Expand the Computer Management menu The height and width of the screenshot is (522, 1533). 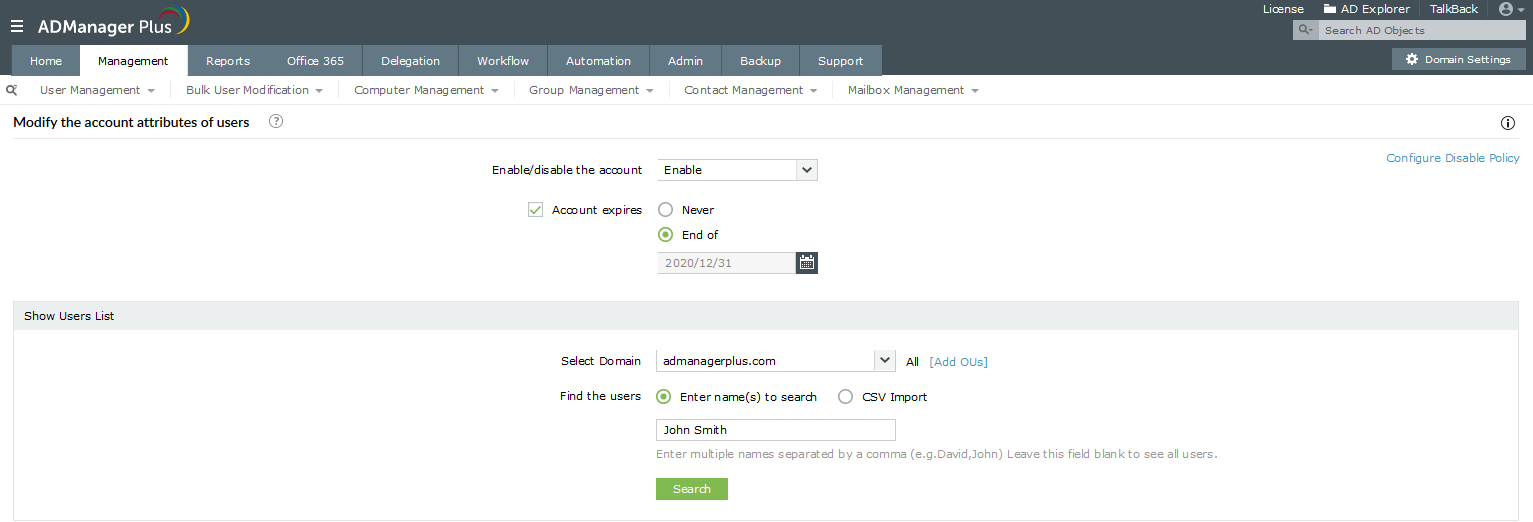426,90
